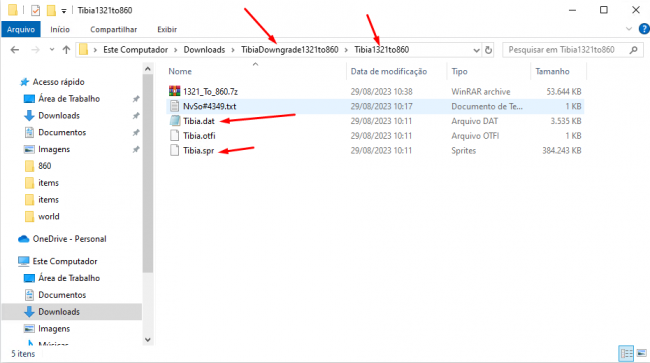Click the search magnifier icon

[633, 50]
